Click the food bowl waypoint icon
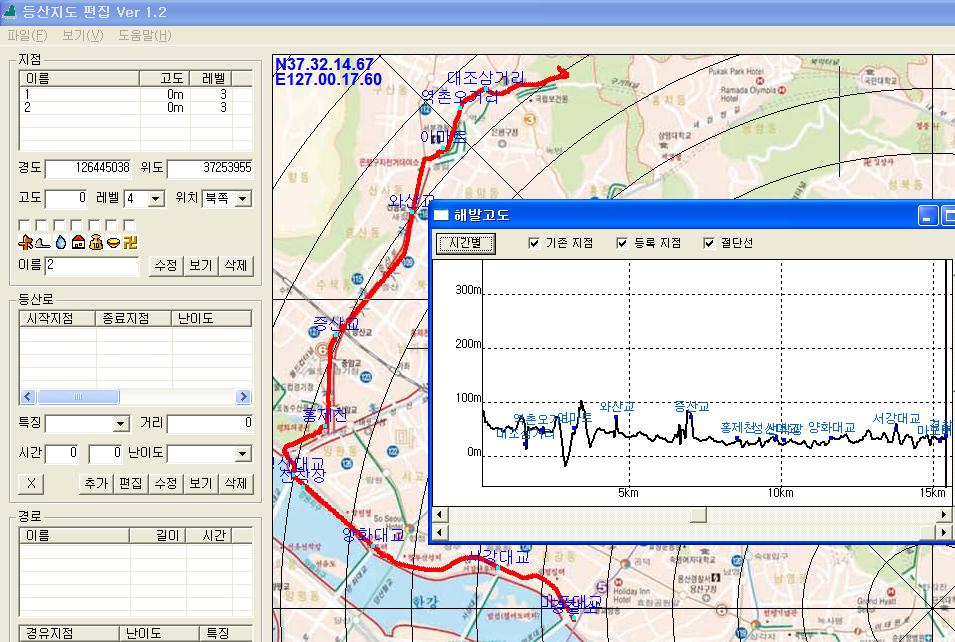This screenshot has width=955, height=642. 113,243
